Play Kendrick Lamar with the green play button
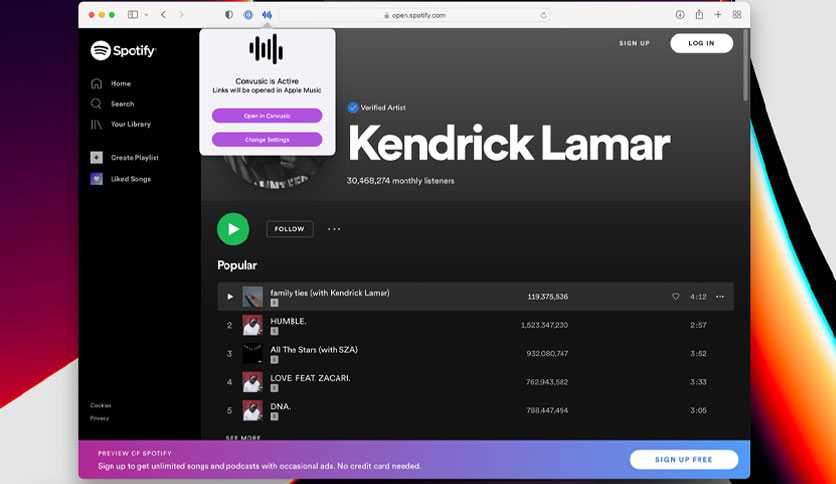This screenshot has width=836, height=484. pos(233,229)
